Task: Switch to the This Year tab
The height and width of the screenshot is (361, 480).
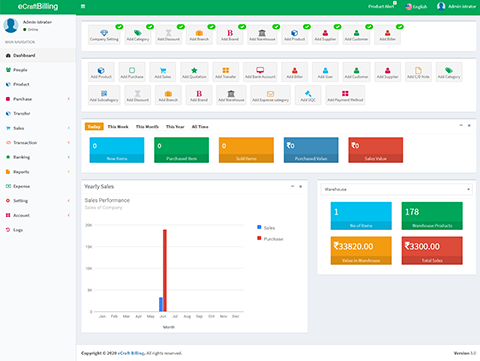Action: 175,127
